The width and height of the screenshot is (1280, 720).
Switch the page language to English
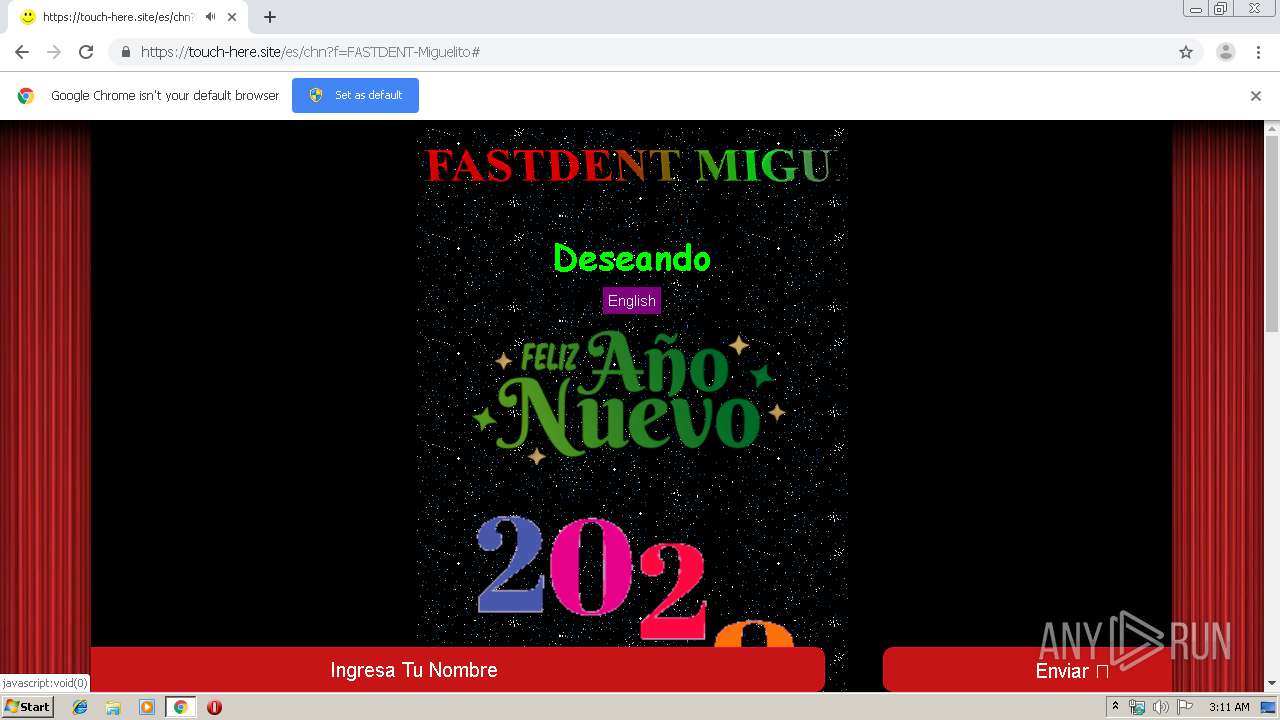632,301
